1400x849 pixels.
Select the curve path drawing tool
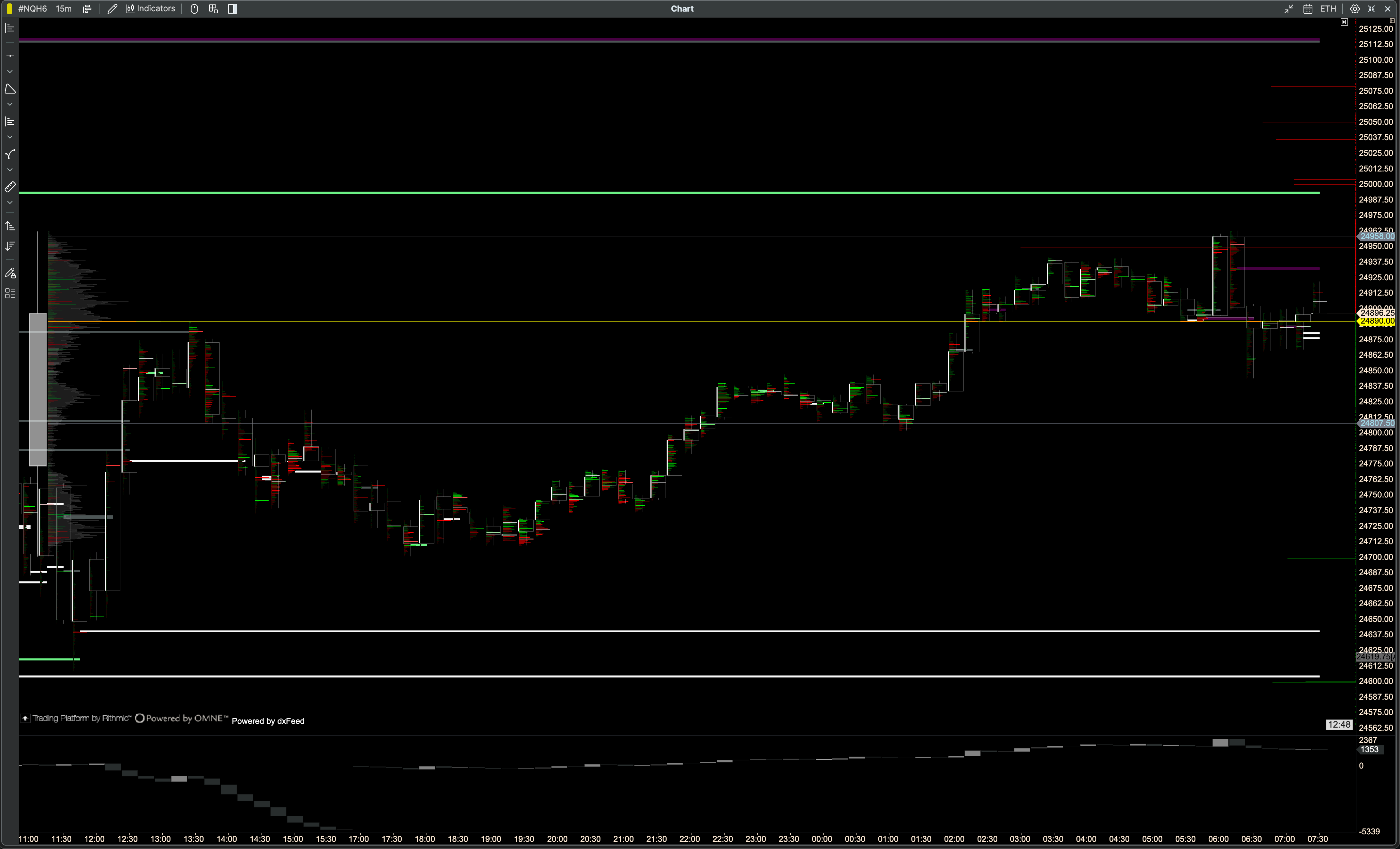pos(10,154)
